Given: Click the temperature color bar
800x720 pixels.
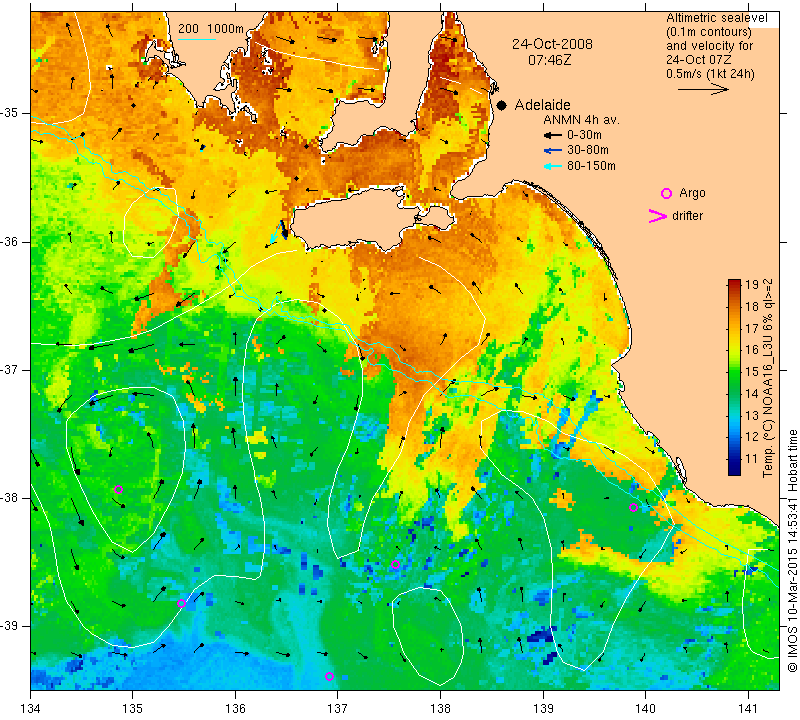Looking at the screenshot, I should [x=734, y=377].
